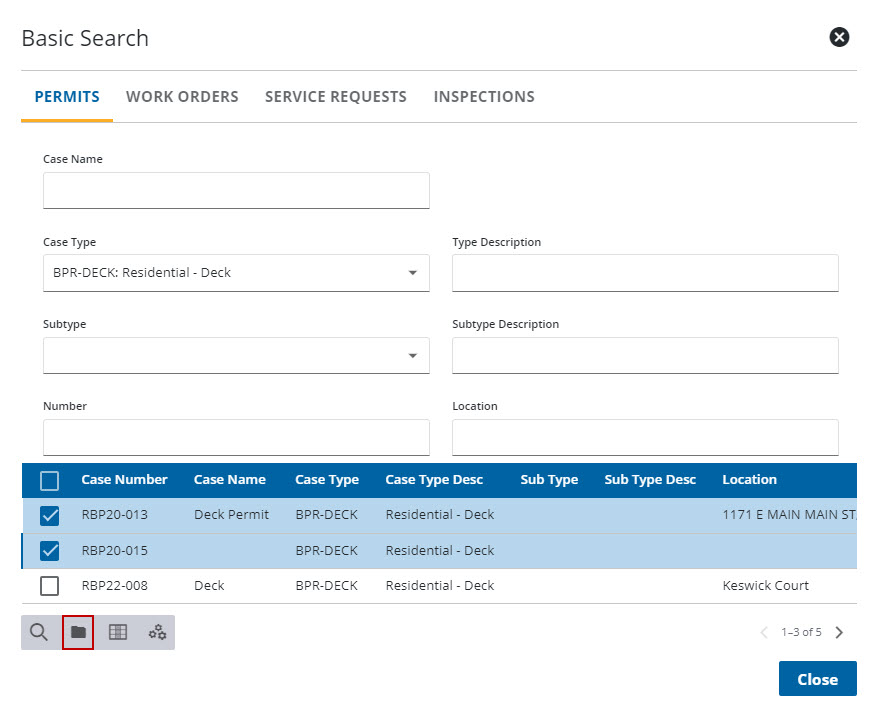The image size is (872, 704).
Task: Switch to the WORK ORDERS tab
Action: click(182, 96)
